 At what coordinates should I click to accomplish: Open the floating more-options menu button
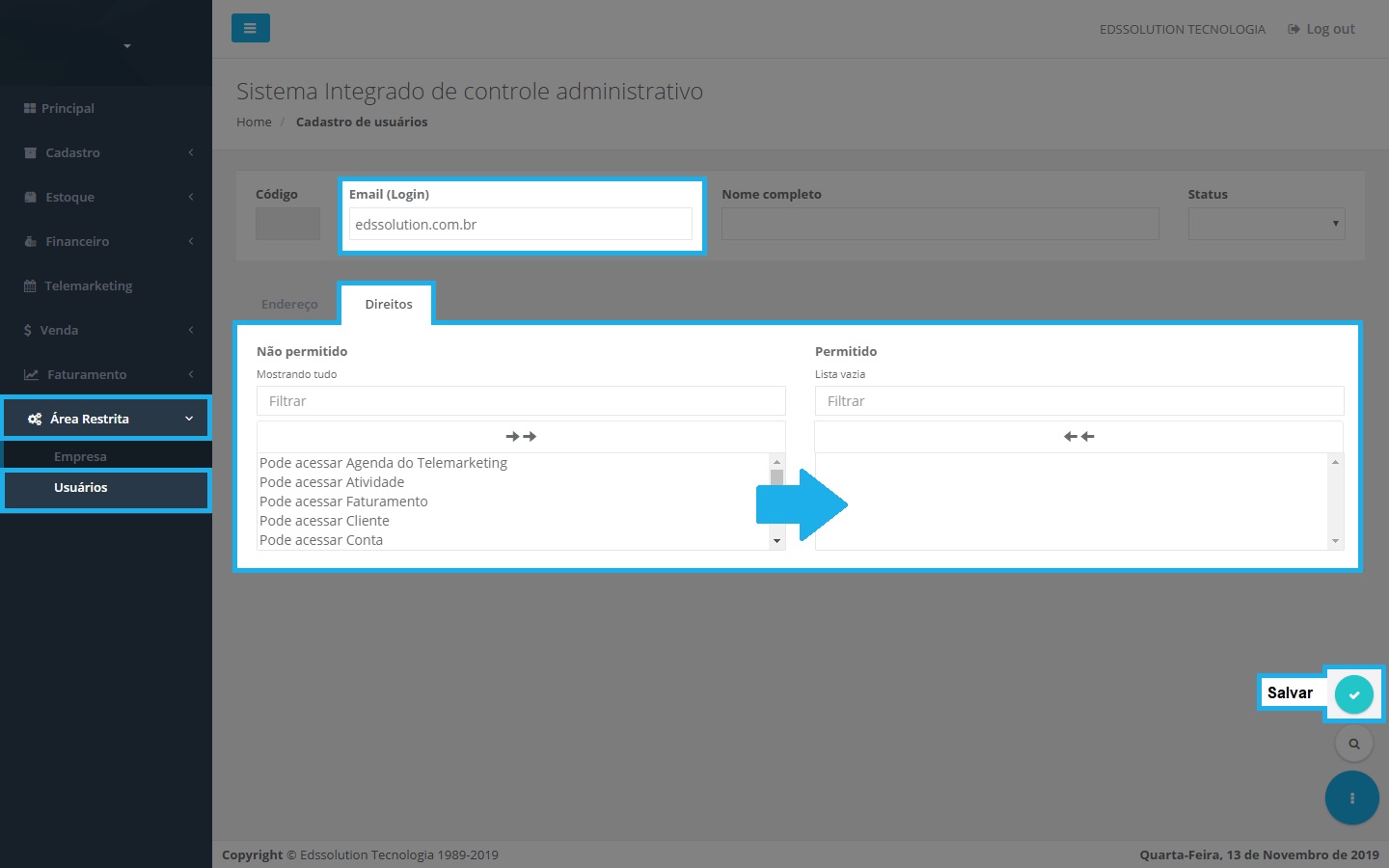coord(1352,798)
